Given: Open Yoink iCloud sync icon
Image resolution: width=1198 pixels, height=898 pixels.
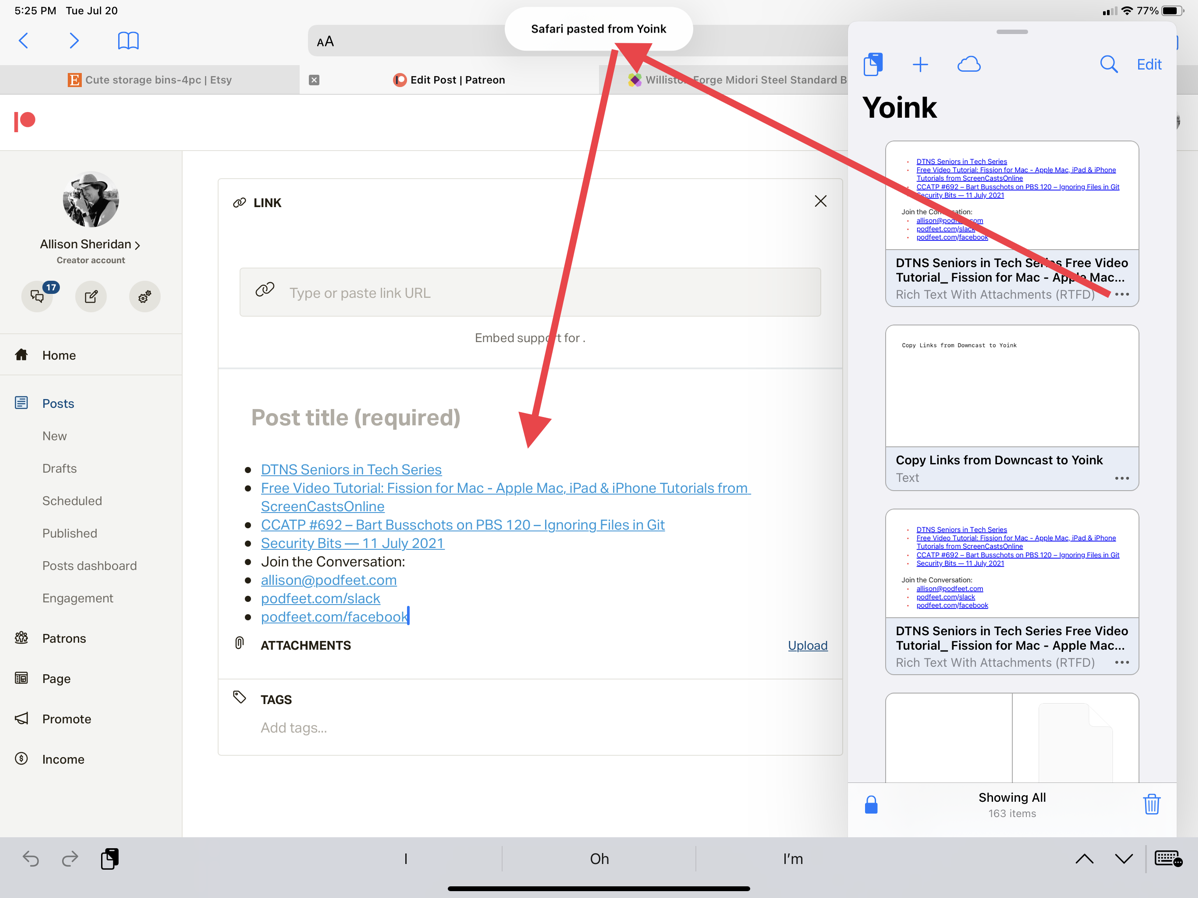Looking at the screenshot, I should 968,65.
